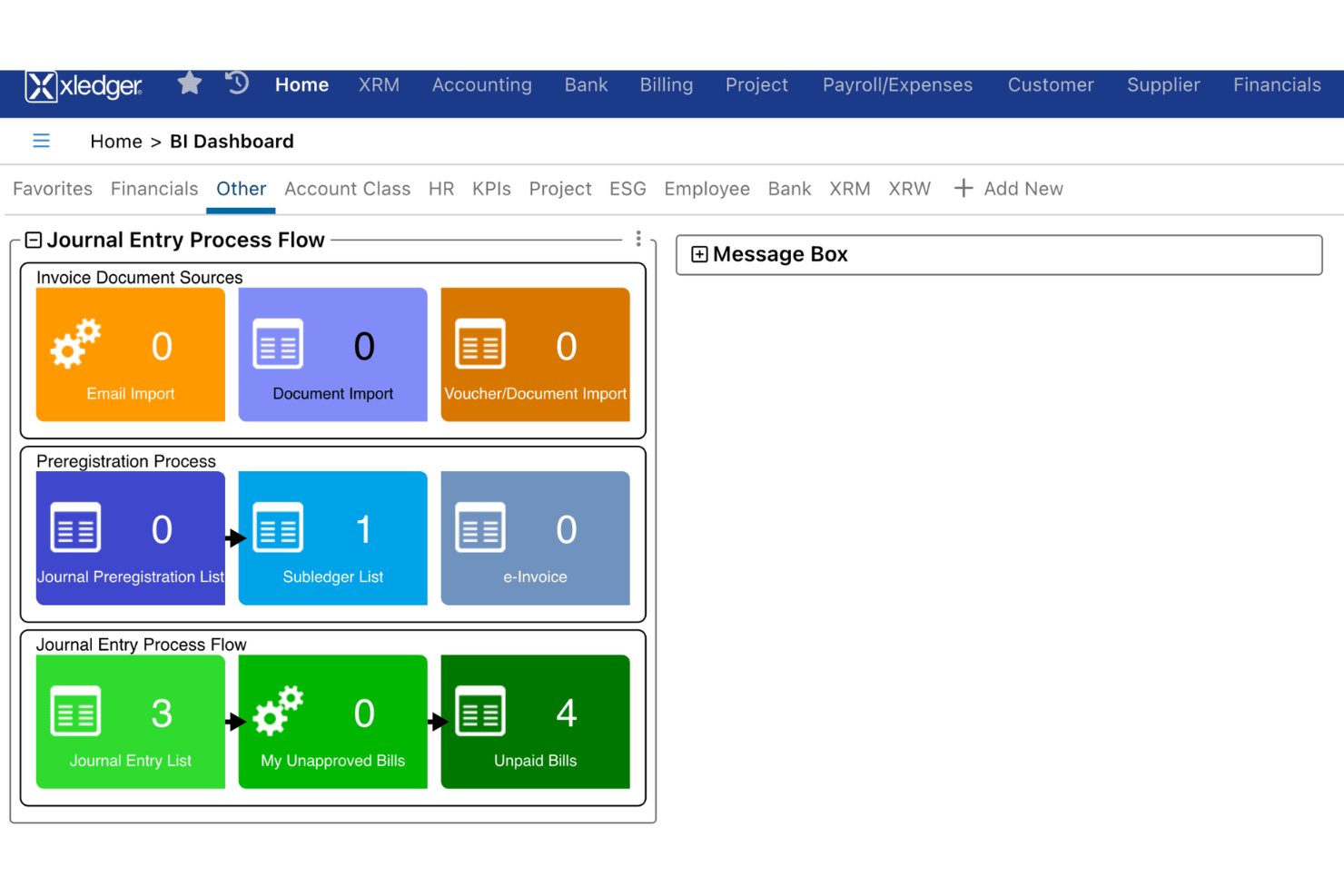The image size is (1344, 896).
Task: Click the BI Dashboard breadcrumb
Action: pyautogui.click(x=232, y=142)
